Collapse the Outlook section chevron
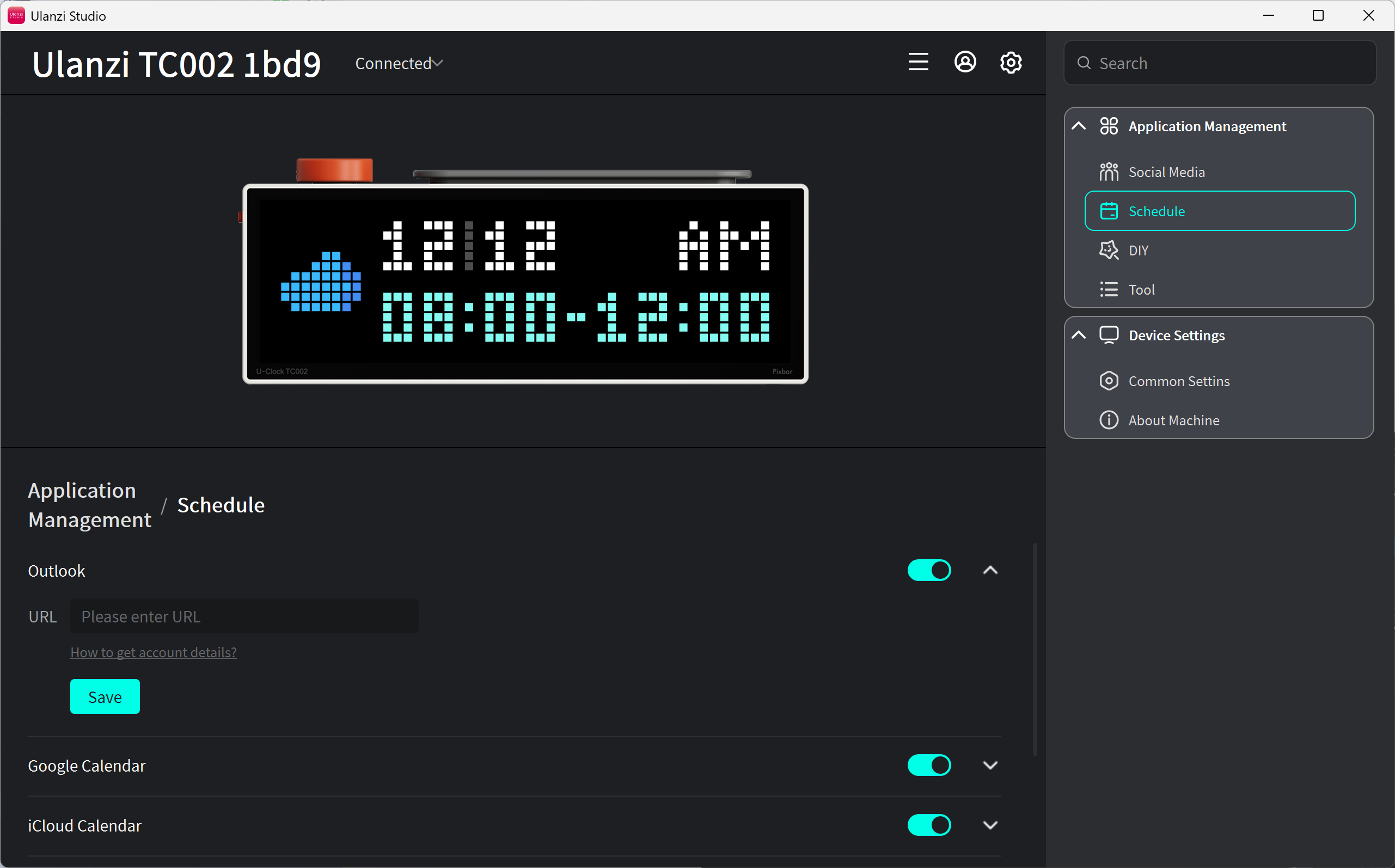Screen dimensions: 1395x868 [x=990, y=571]
